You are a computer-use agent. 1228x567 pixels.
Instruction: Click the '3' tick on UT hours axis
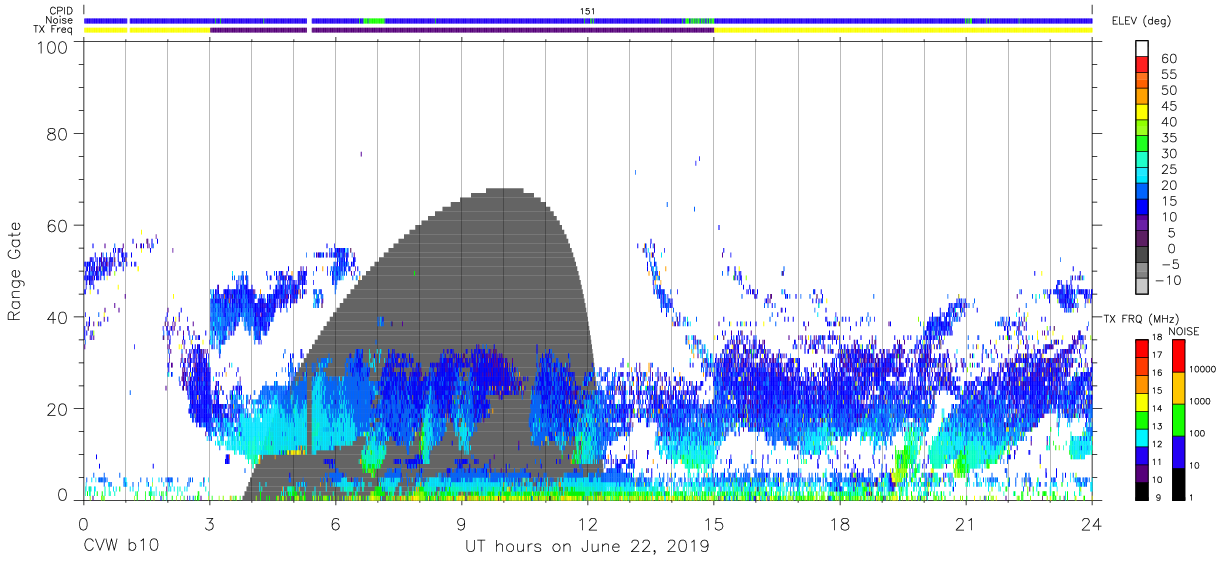209,525
